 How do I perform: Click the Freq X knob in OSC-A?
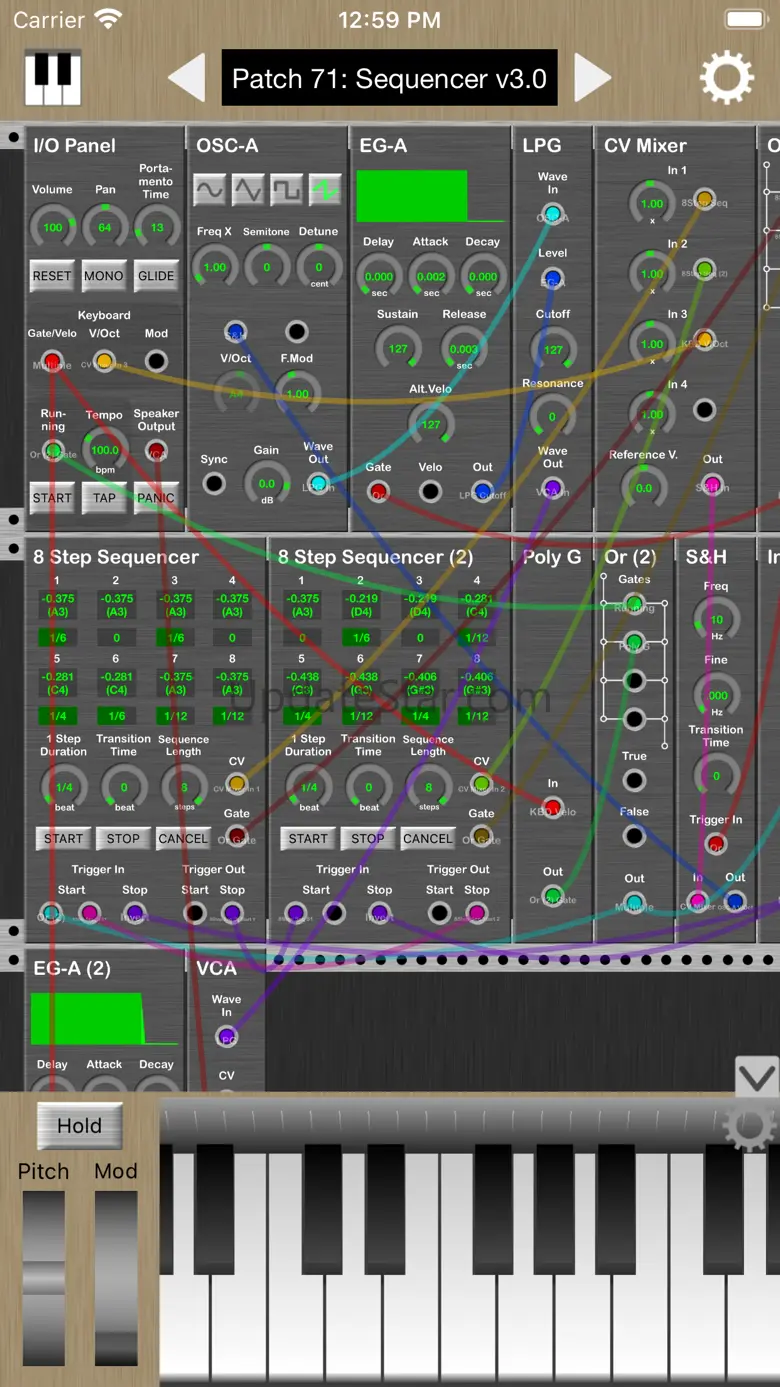click(215, 267)
